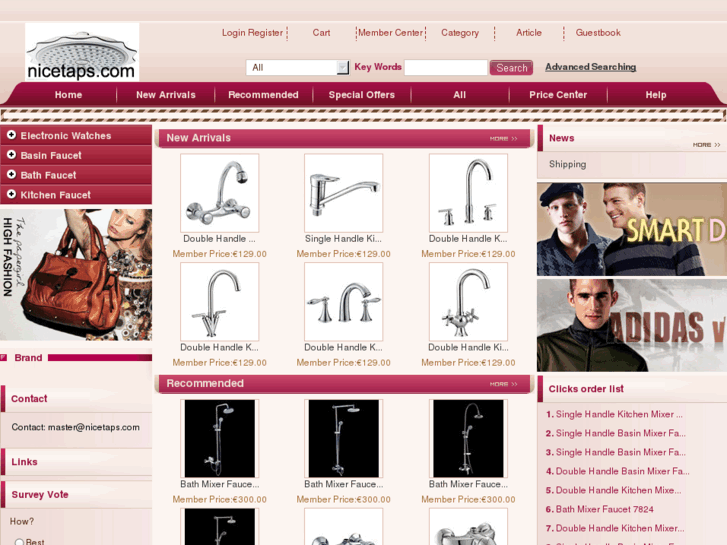Select the Recommended menu tab

point(263,95)
